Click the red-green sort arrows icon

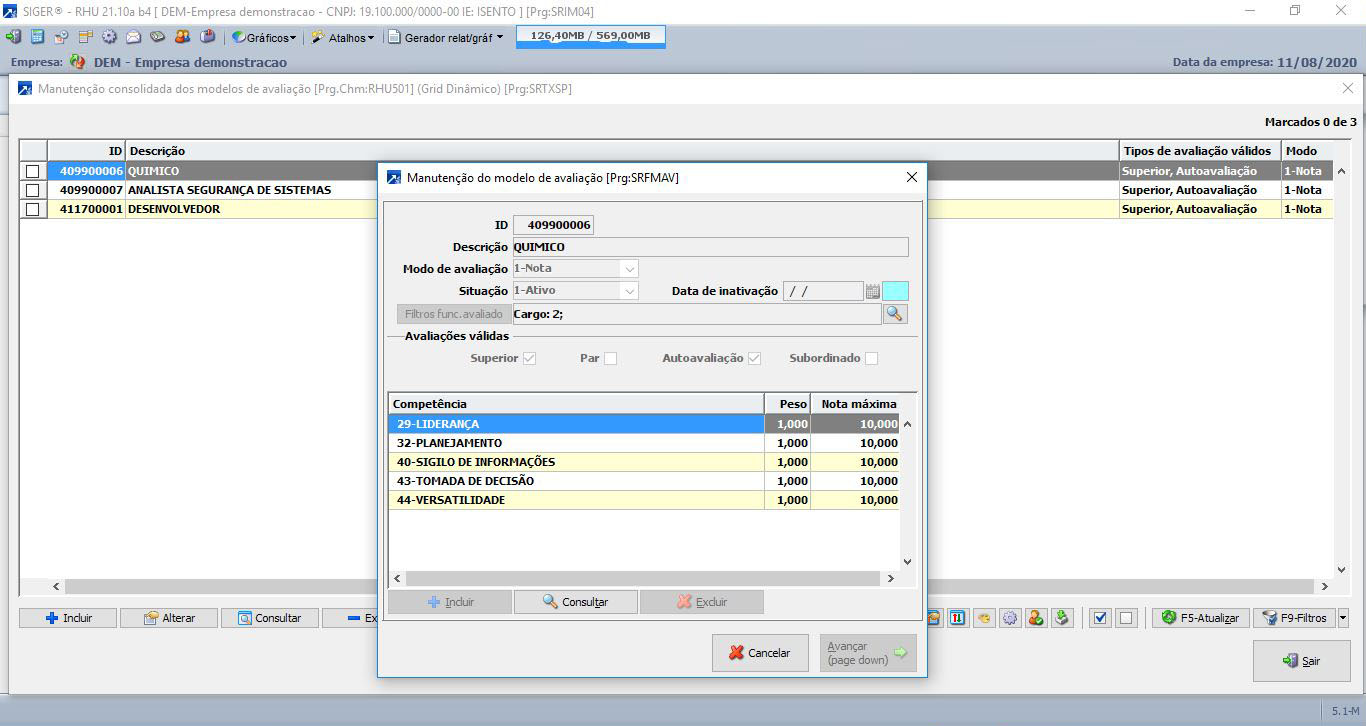[x=958, y=618]
